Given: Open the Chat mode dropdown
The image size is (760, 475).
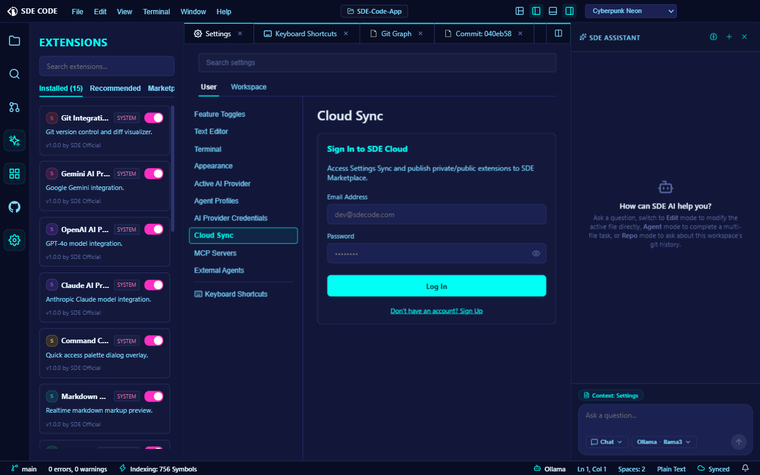Looking at the screenshot, I should (607, 442).
